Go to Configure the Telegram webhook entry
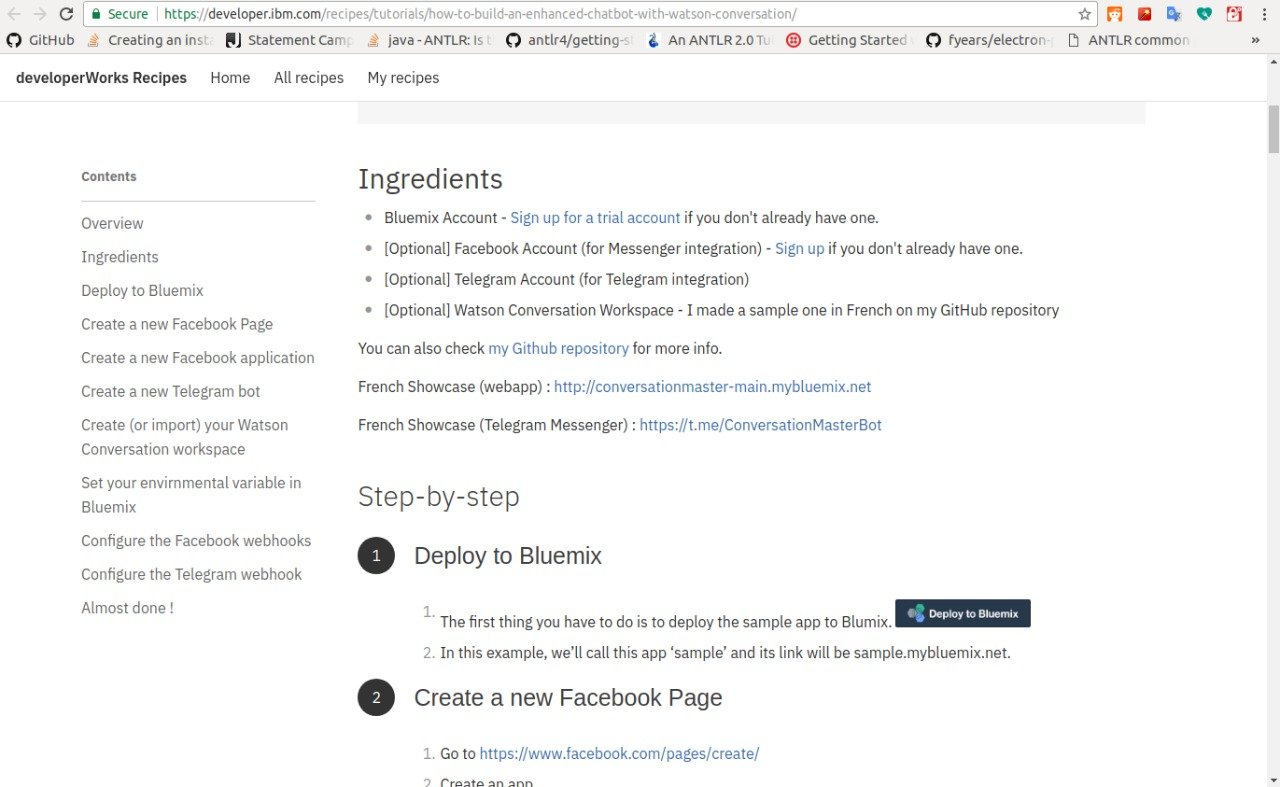The image size is (1280, 787). click(x=191, y=574)
